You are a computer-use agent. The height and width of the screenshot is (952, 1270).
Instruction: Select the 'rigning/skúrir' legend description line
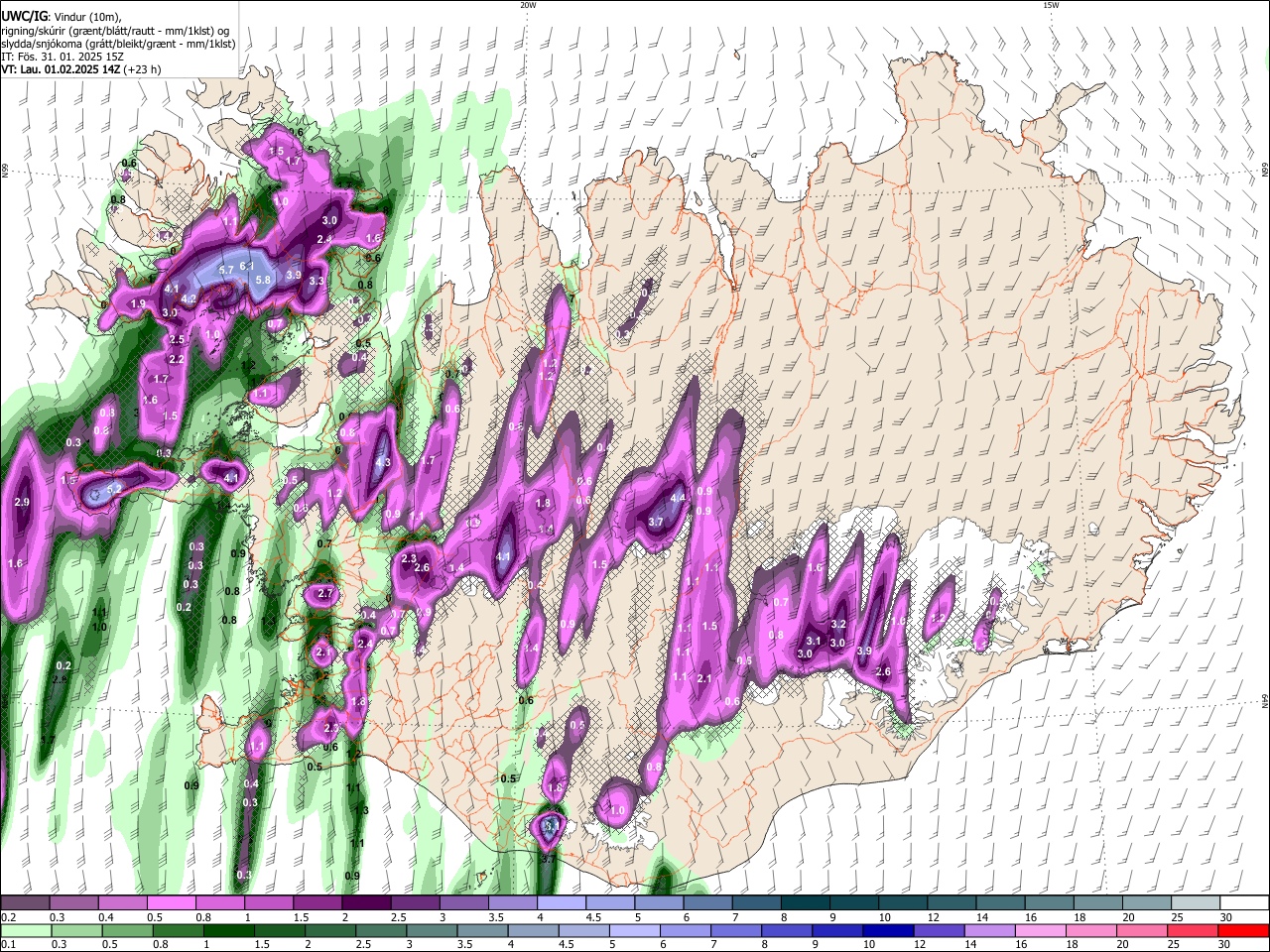click(115, 32)
